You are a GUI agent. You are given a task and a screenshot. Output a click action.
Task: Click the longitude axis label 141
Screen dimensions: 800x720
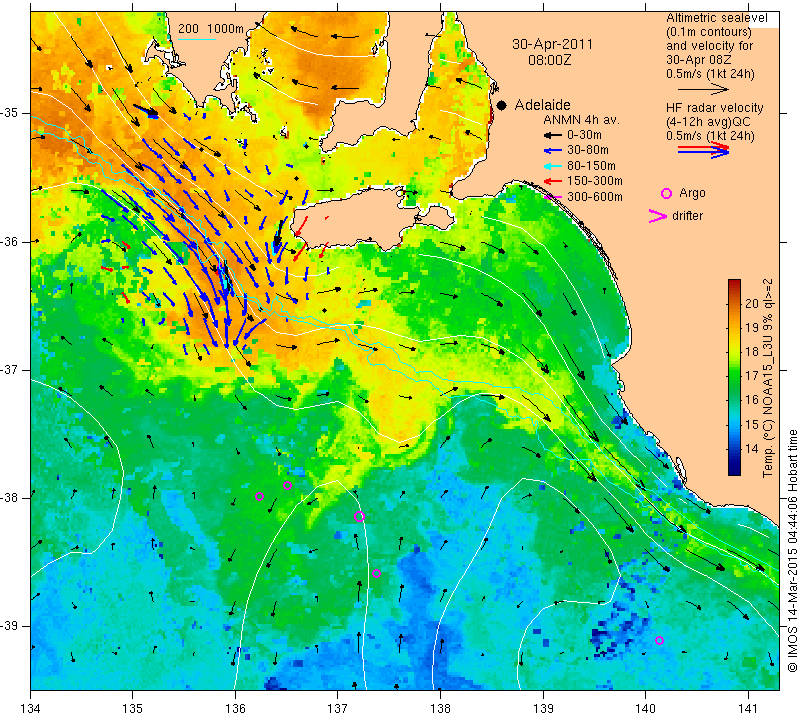point(748,709)
